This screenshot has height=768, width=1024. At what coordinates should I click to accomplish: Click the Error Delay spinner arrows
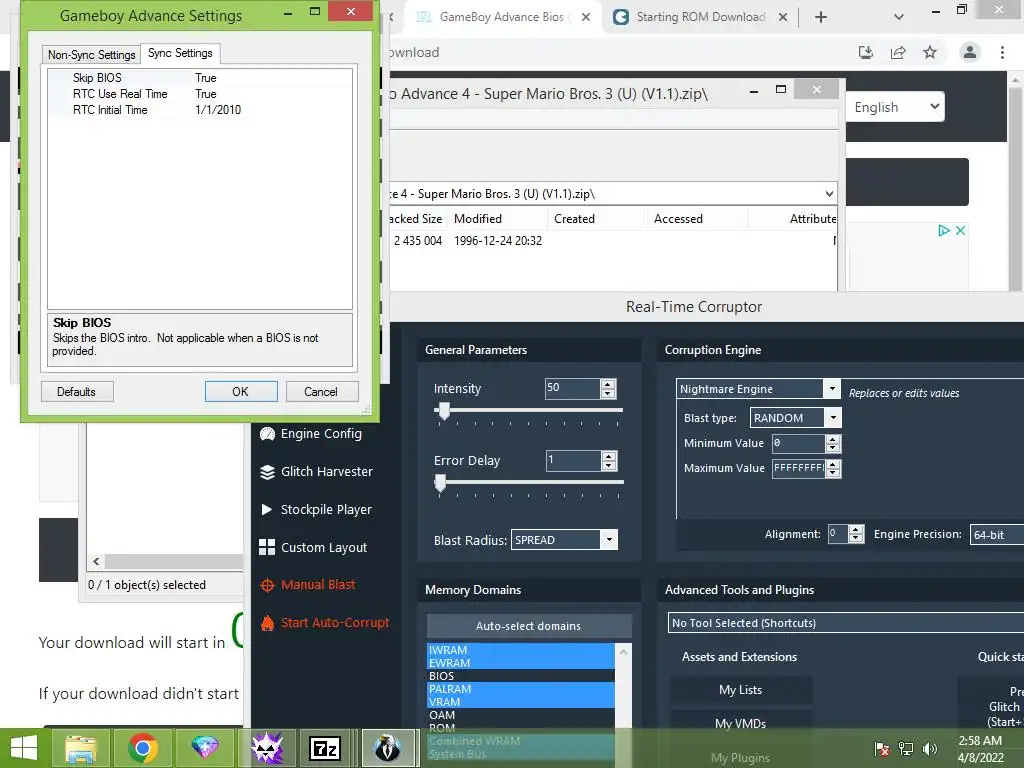pos(609,461)
